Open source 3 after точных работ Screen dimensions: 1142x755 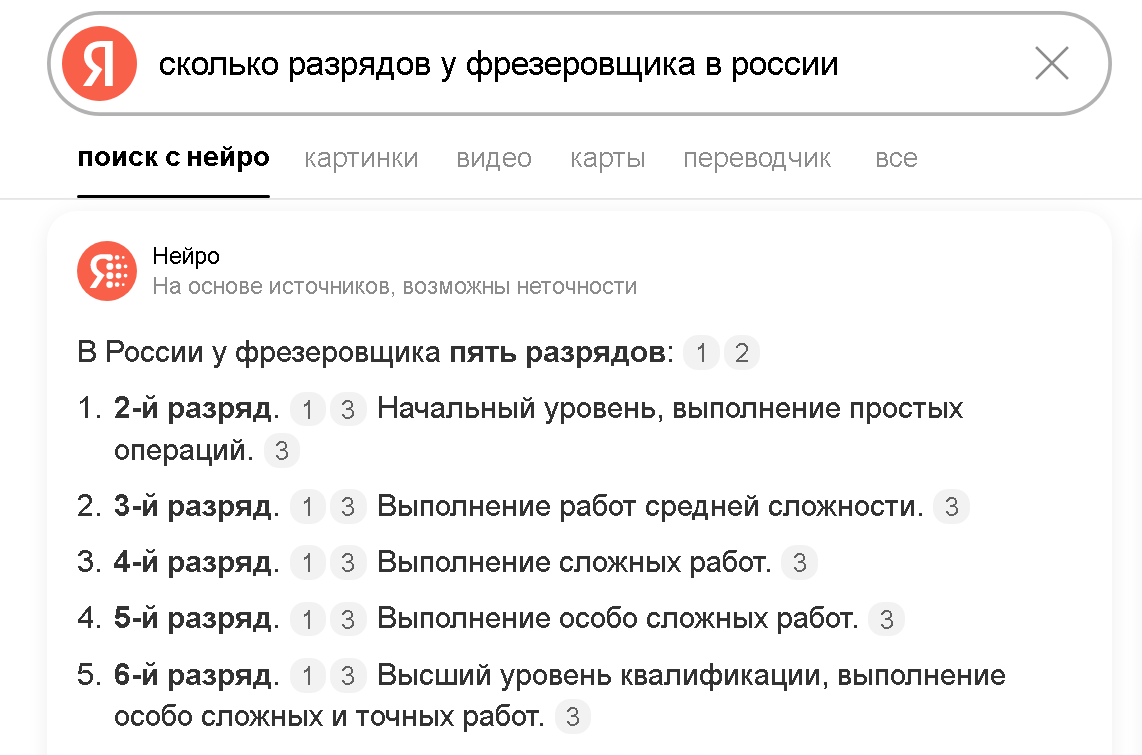pyautogui.click(x=572, y=717)
